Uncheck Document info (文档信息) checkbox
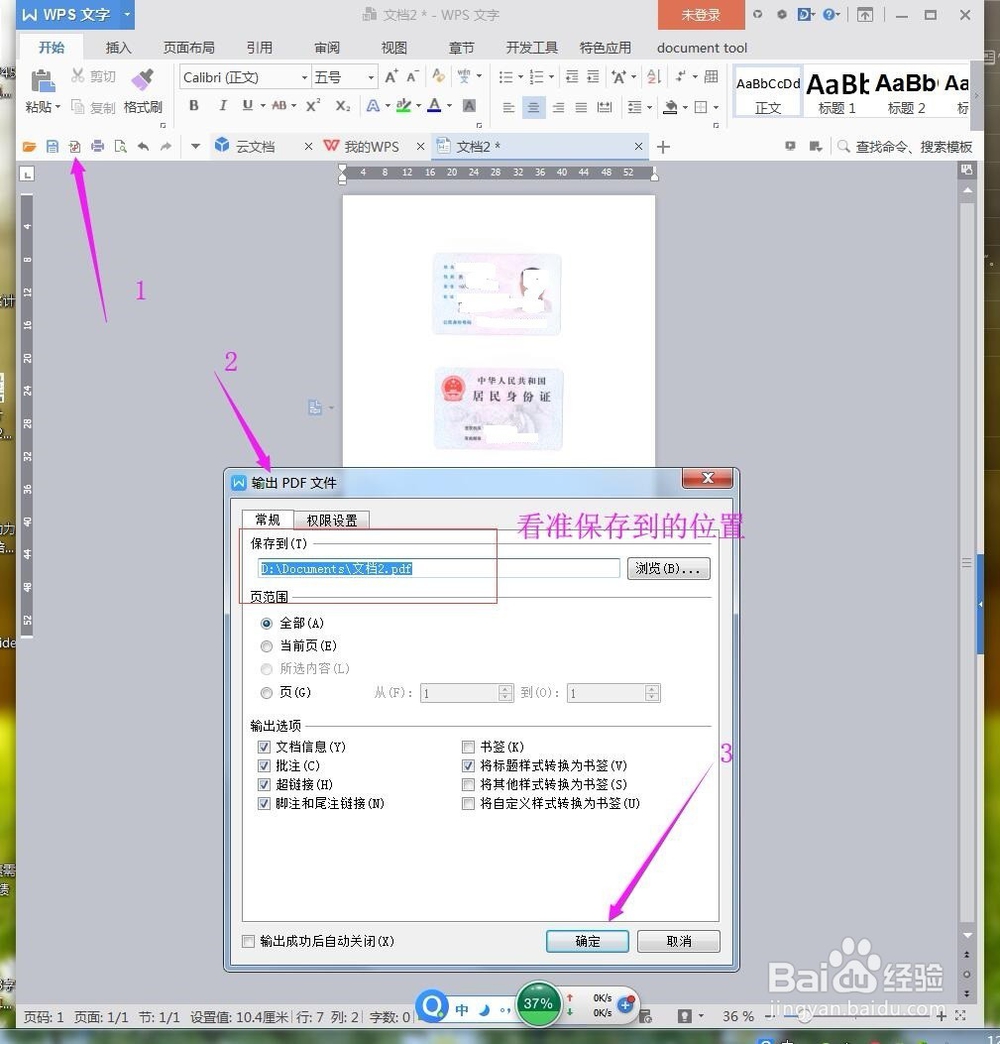 click(x=264, y=747)
